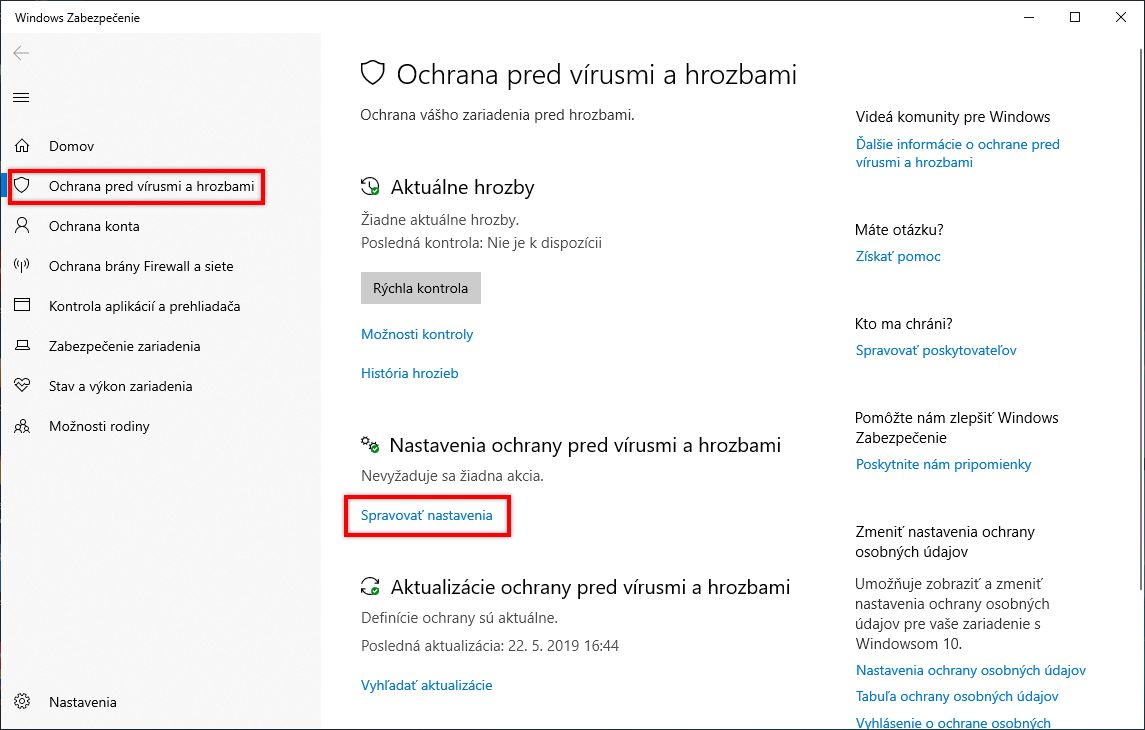1145x730 pixels.
Task: Open Poskytnite nám pripomienky link
Action: pyautogui.click(x=943, y=464)
